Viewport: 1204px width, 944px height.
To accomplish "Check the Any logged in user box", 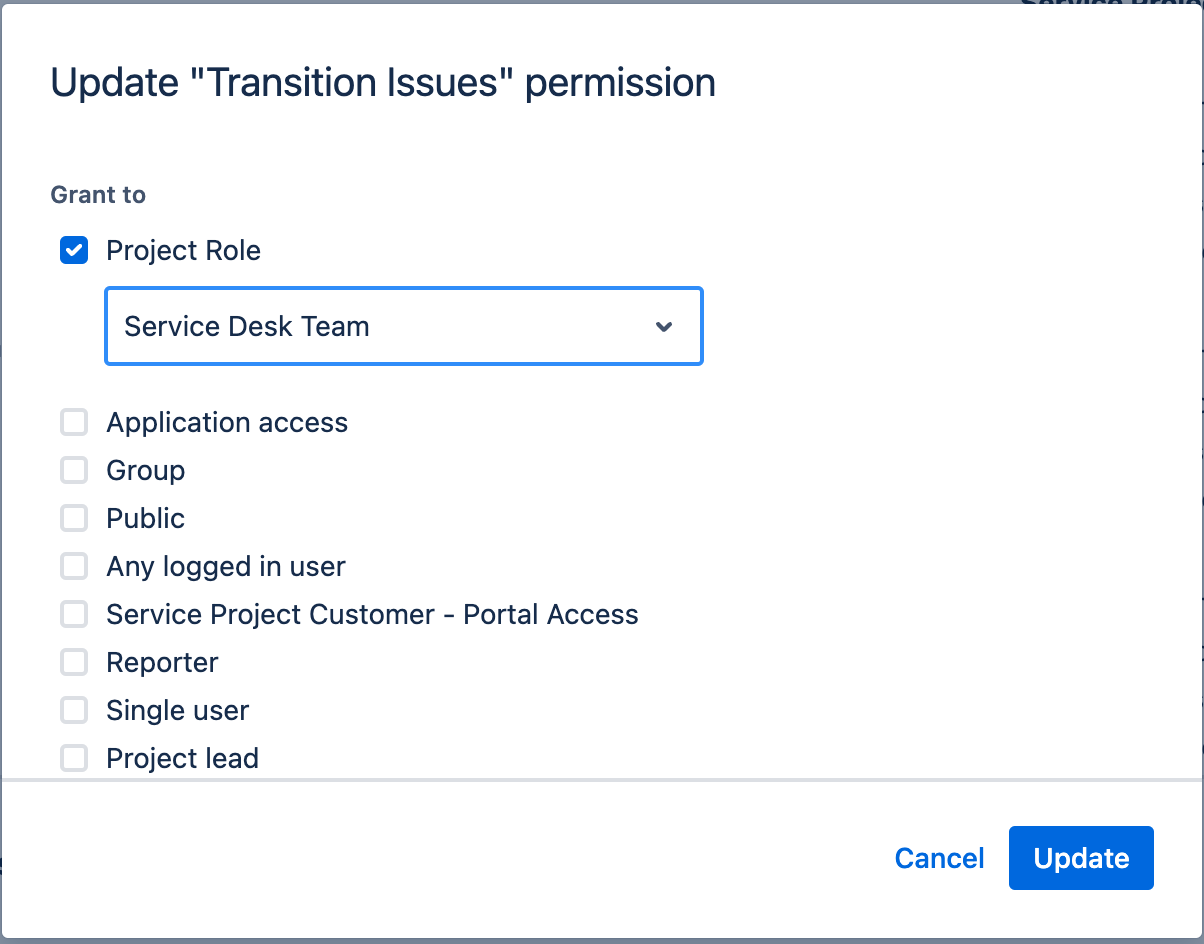I will point(73,566).
